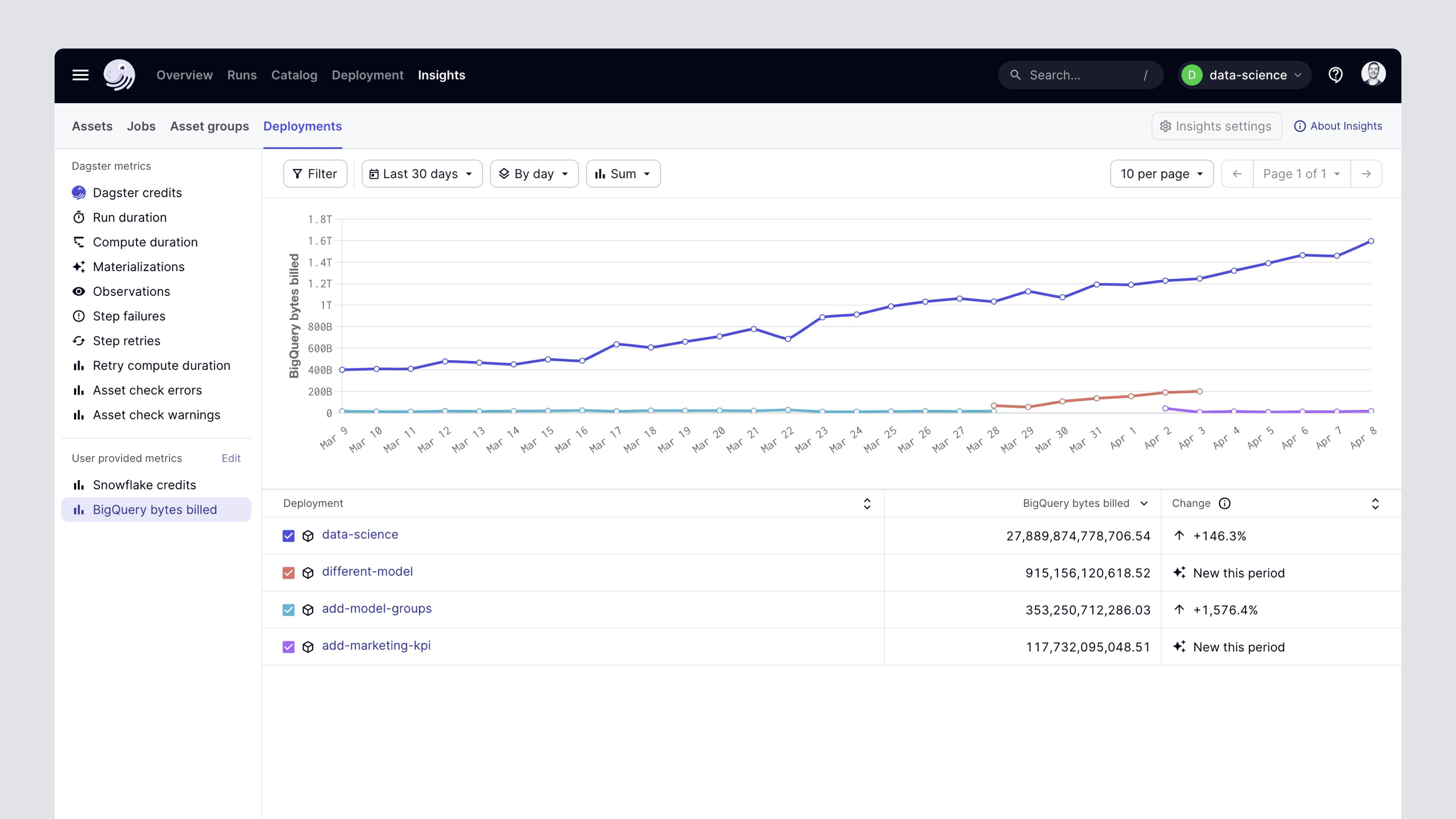Click the Asset check errors chart icon

[78, 391]
